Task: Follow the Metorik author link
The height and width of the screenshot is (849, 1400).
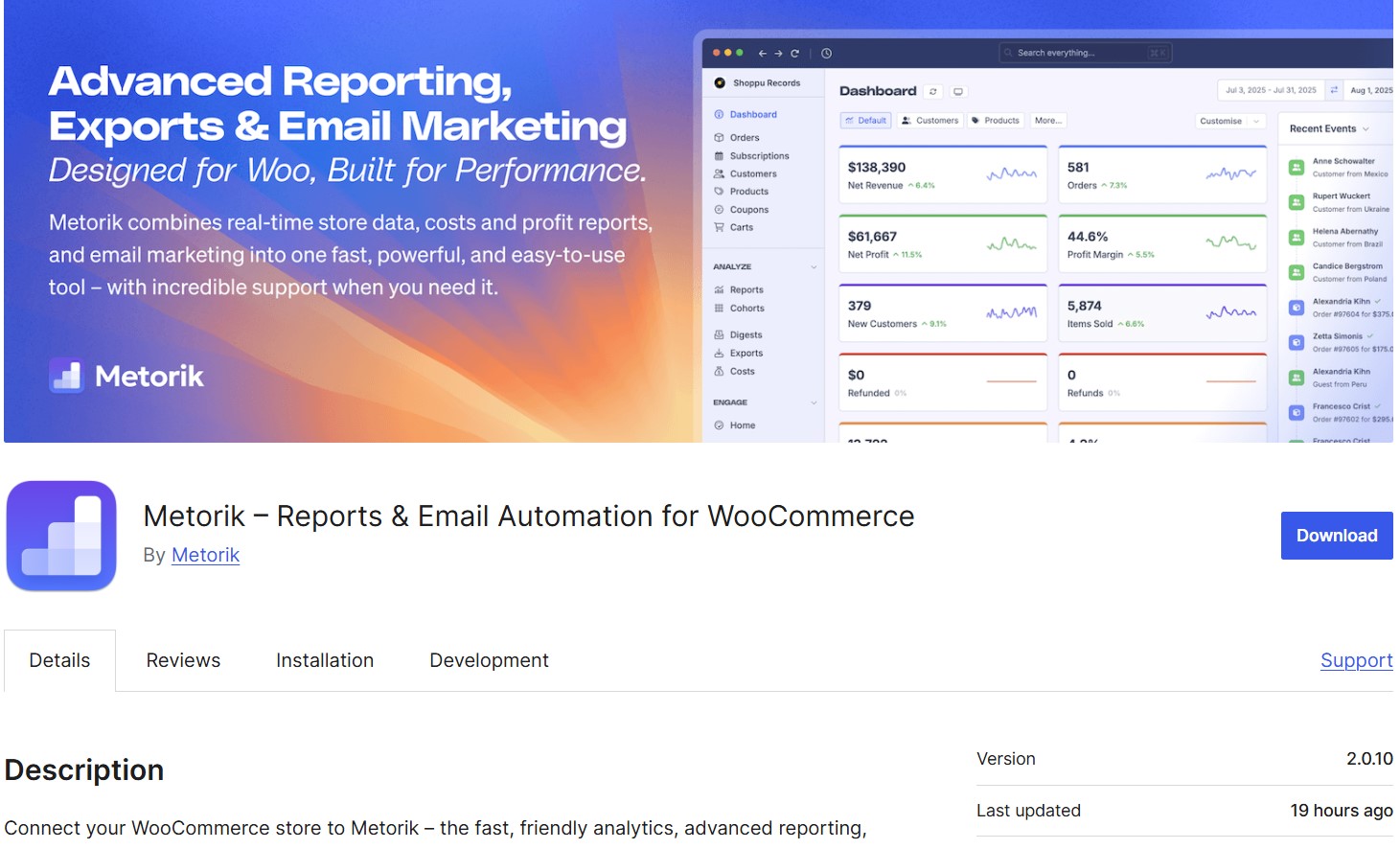Action: point(205,555)
